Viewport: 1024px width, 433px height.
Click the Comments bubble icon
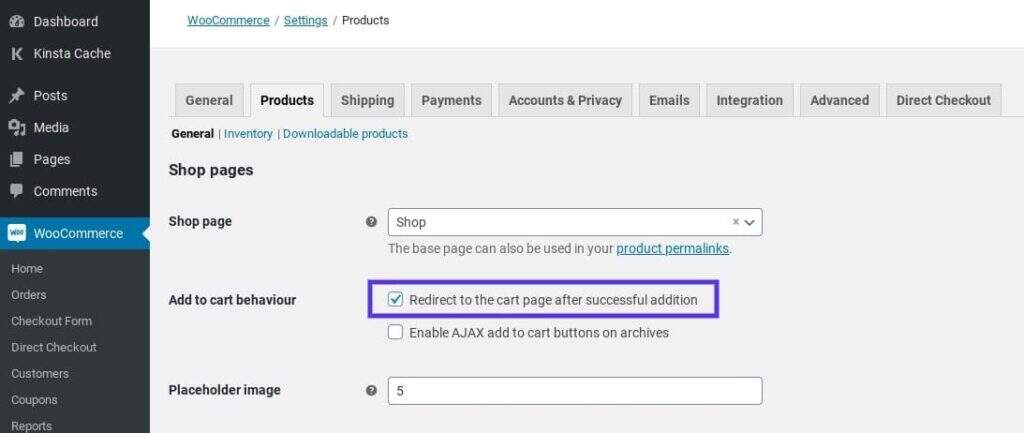tap(17, 191)
